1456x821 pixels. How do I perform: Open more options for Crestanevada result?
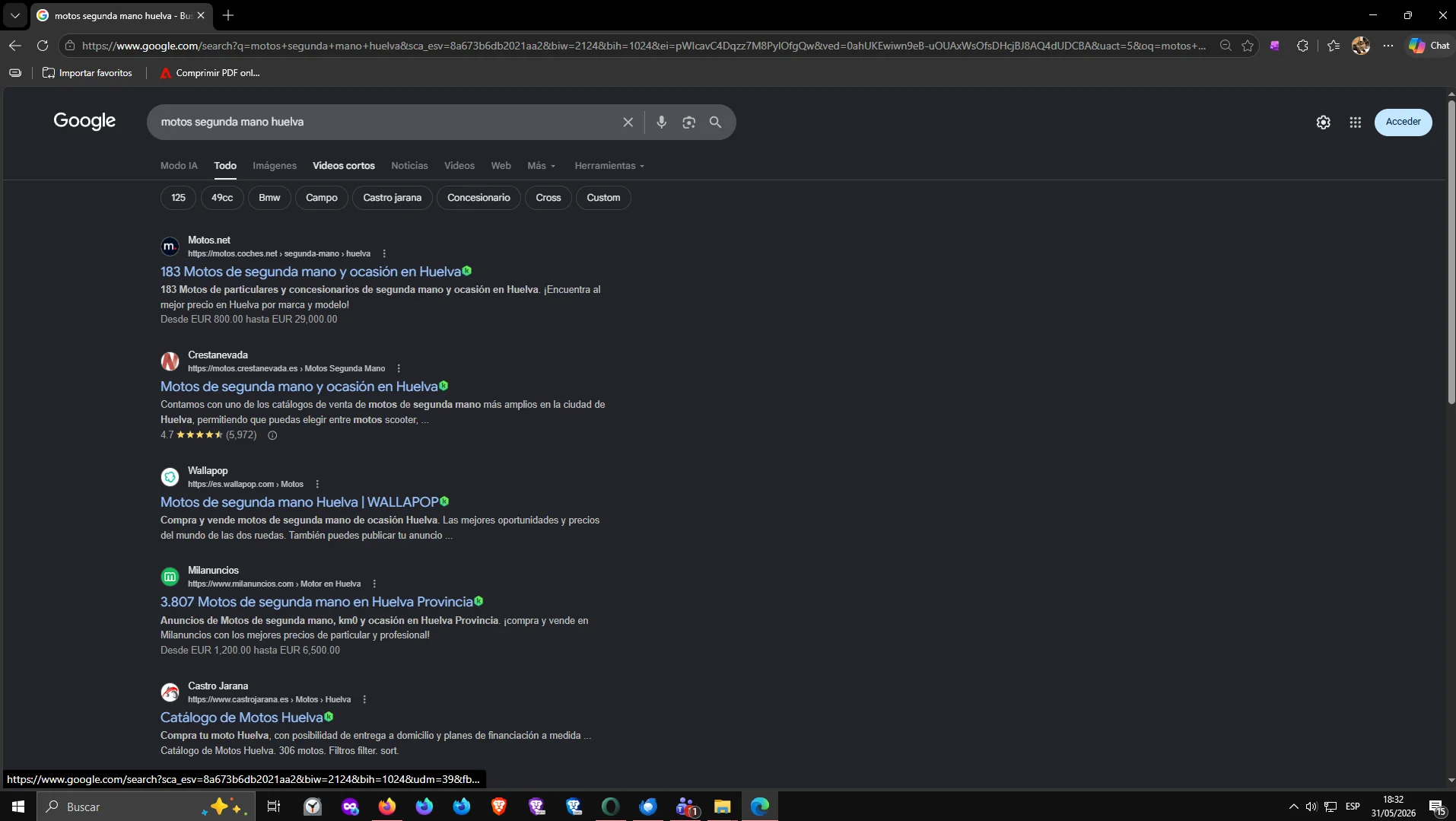399,368
